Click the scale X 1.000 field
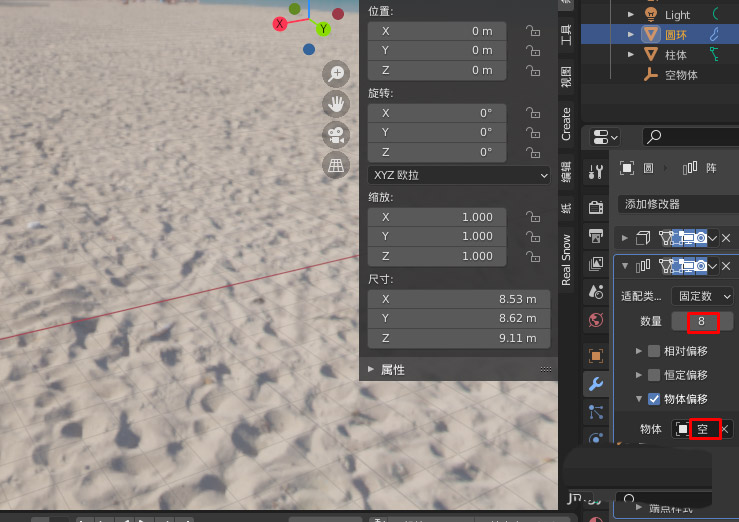The width and height of the screenshot is (739, 522). pyautogui.click(x=437, y=217)
